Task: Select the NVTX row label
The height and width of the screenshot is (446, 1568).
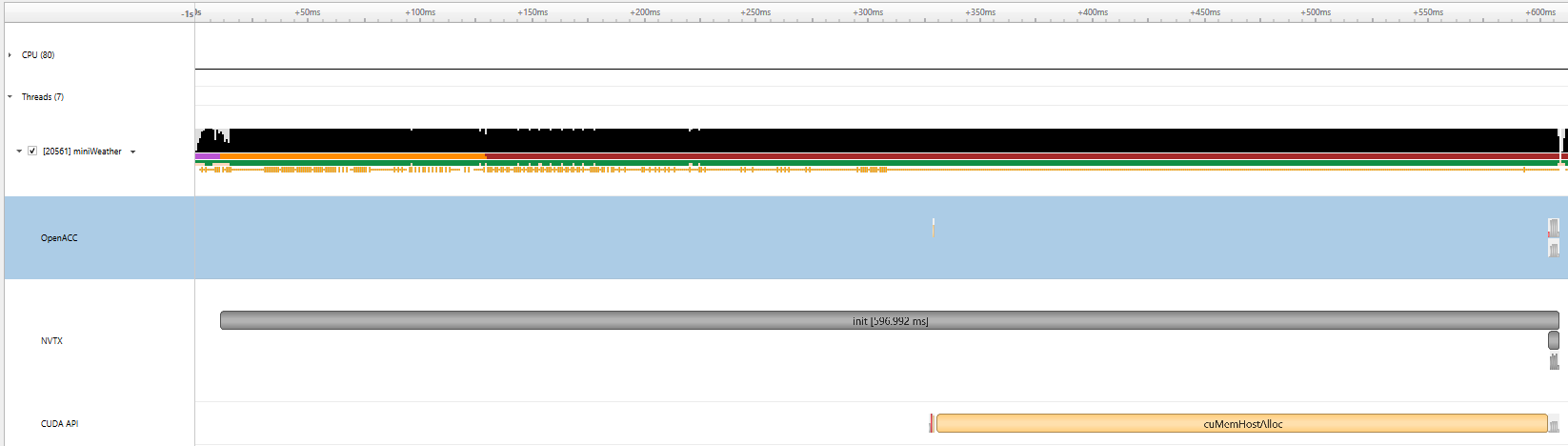Action: [x=51, y=341]
